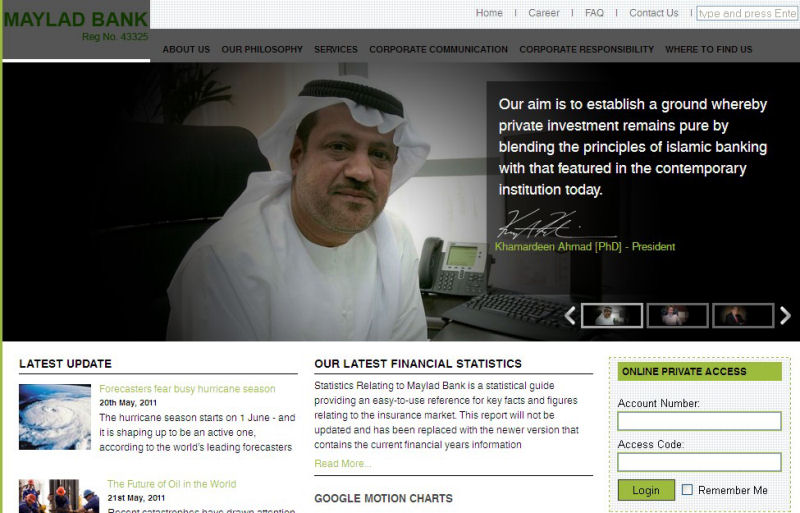The image size is (800, 513).
Task: Click the previous slide arrow in banner
Action: click(x=570, y=315)
